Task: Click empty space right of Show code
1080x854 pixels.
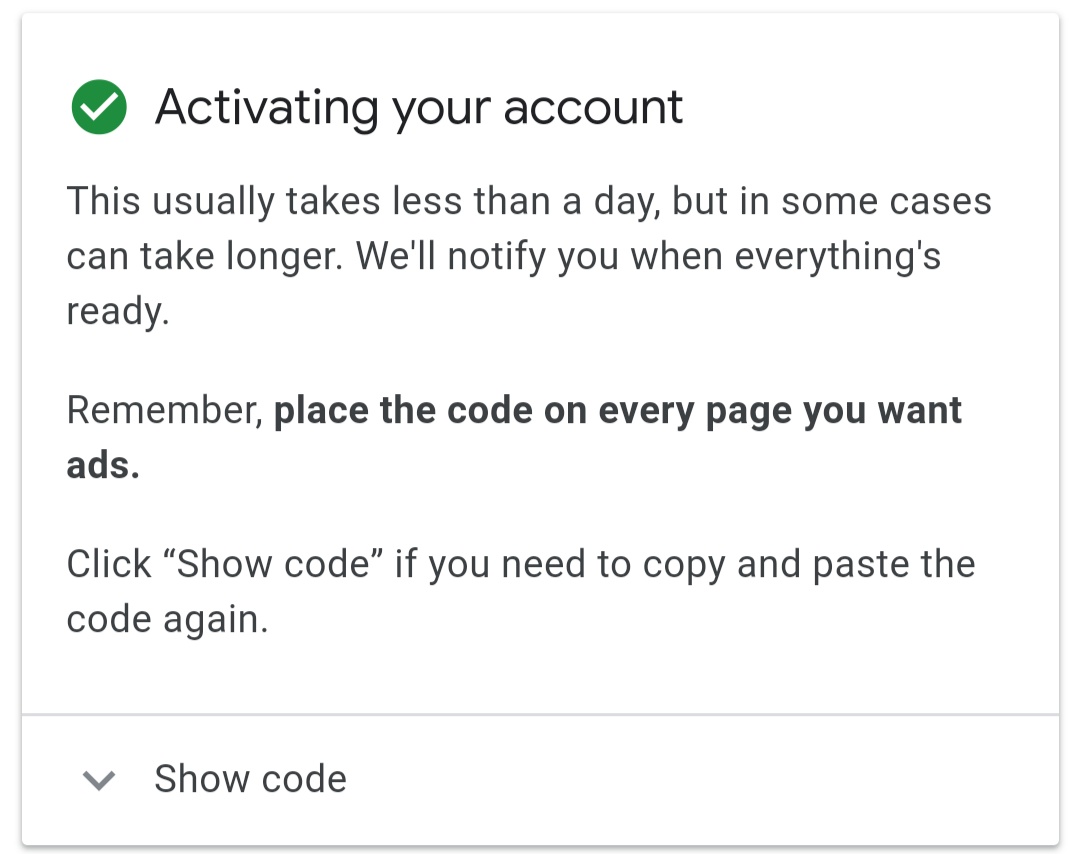Action: tap(700, 780)
